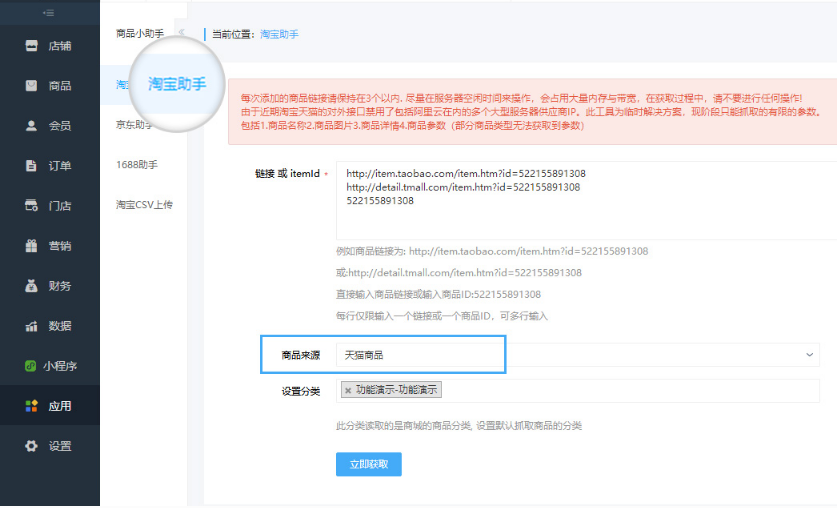Select the 应用 apps label
This screenshot has width=837, height=508.
point(60,406)
